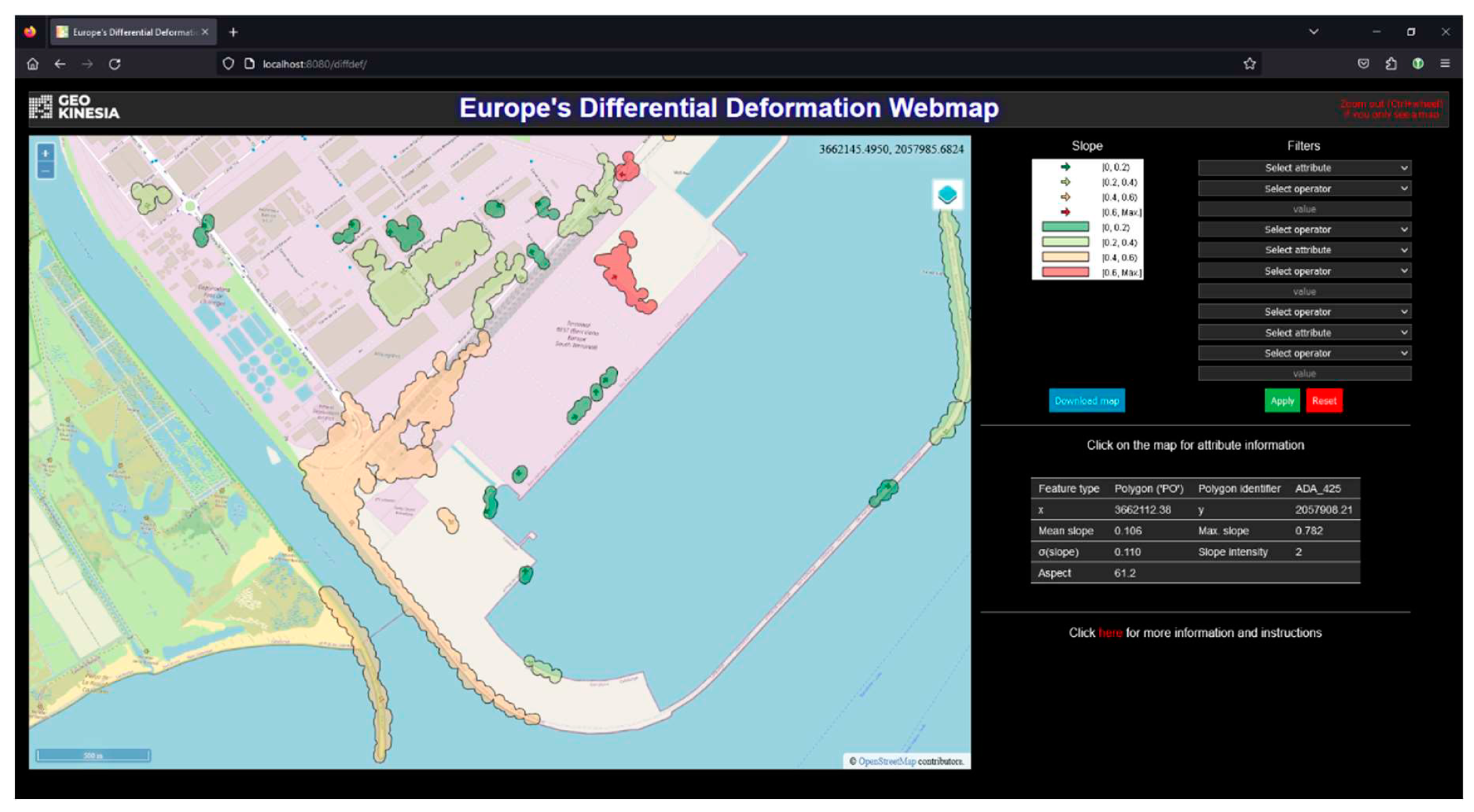
Task: Click the map zoom in plus button
Action: coord(46,153)
